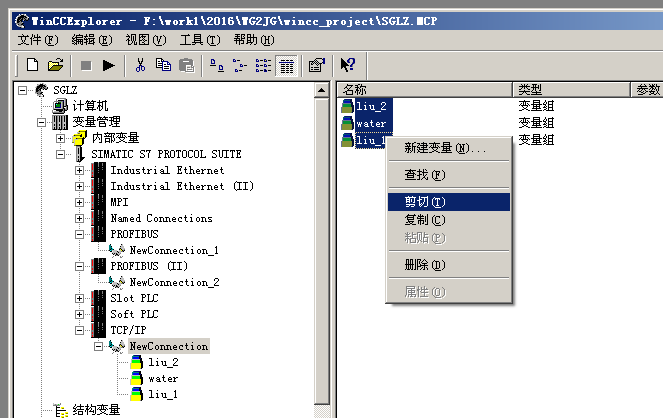Open the 工具(T) menu

200,40
